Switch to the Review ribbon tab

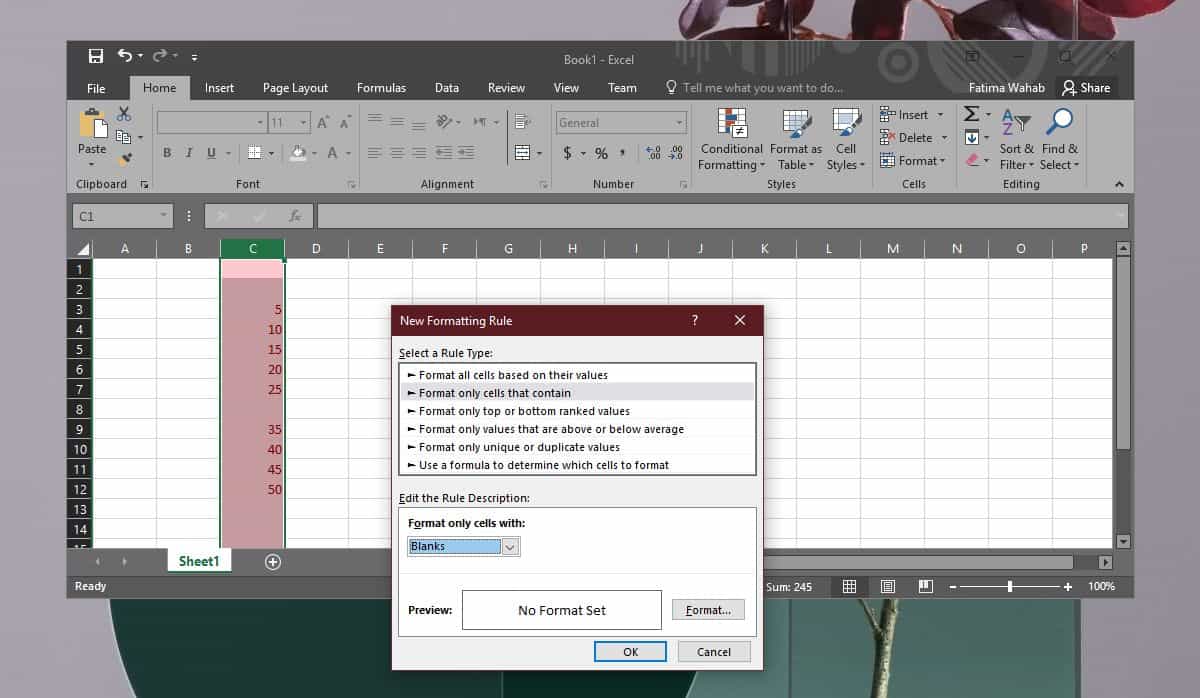pyautogui.click(x=506, y=88)
